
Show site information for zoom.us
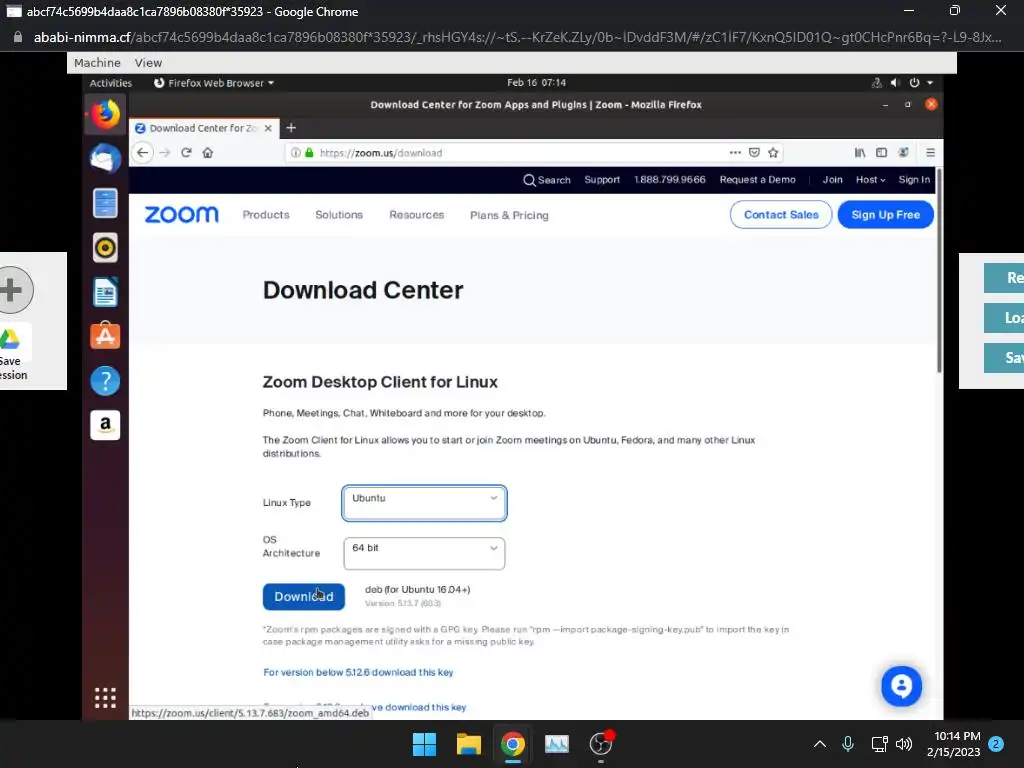[x=295, y=153]
